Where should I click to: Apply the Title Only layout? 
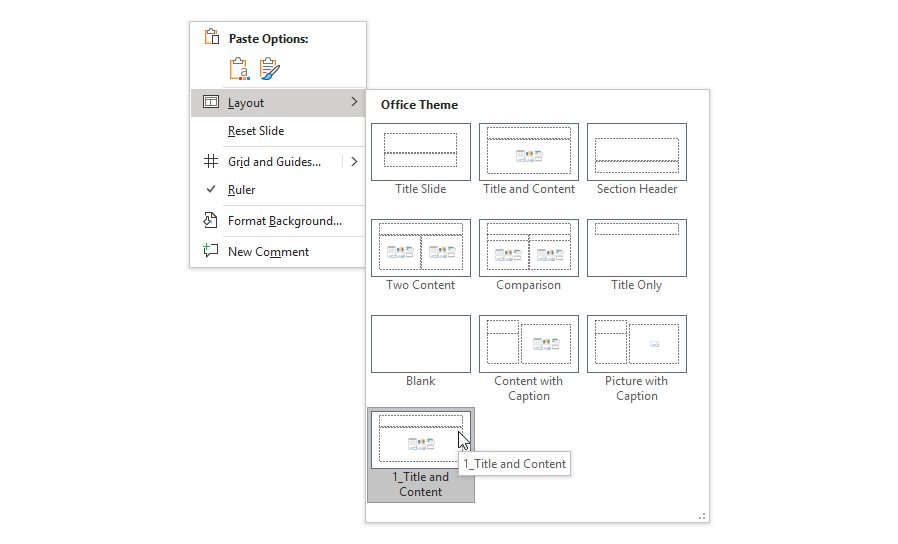click(637, 248)
